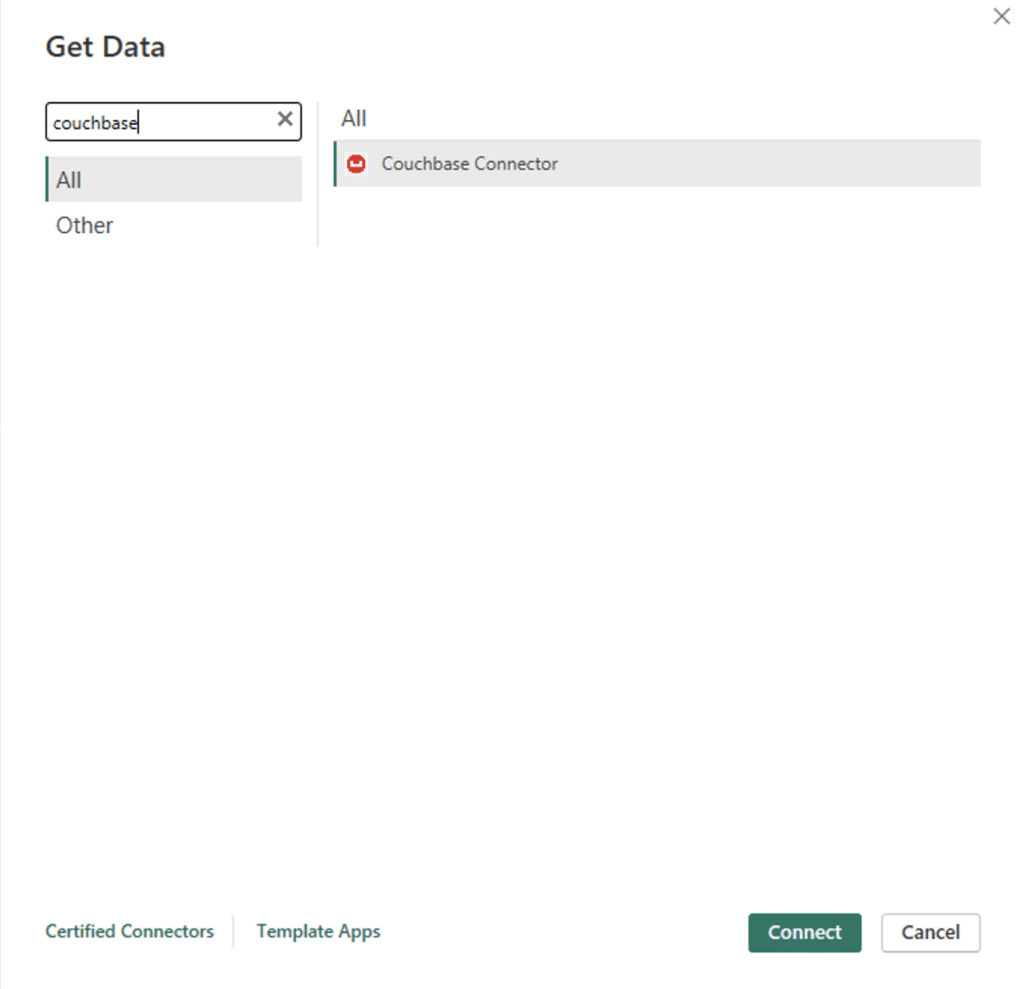The width and height of the screenshot is (1024, 989).
Task: Click the clear-search X inside the search bar
Action: point(284,120)
